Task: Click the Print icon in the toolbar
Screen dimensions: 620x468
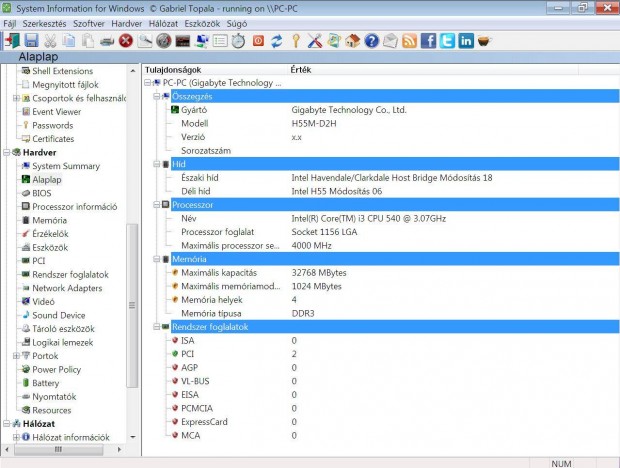Action: click(x=107, y=41)
